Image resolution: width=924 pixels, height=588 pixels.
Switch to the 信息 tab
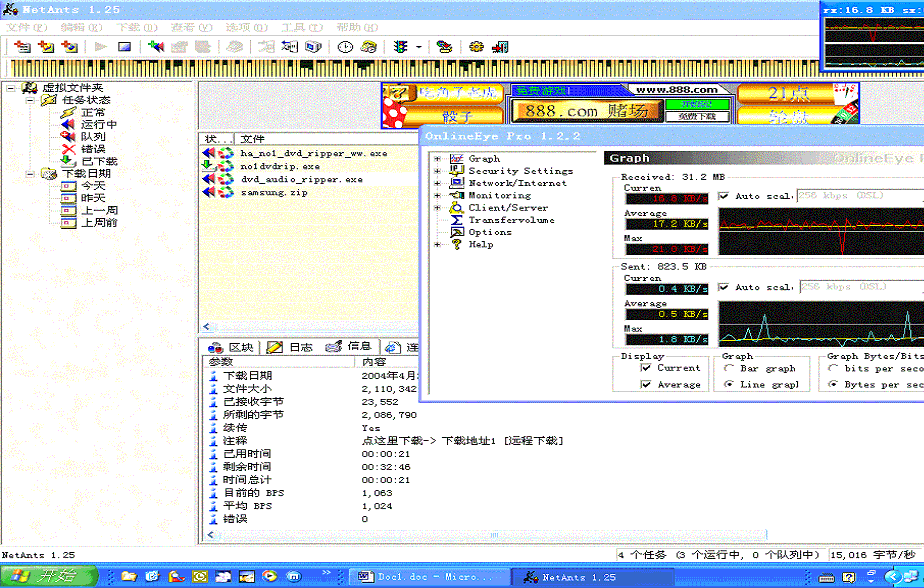point(349,346)
